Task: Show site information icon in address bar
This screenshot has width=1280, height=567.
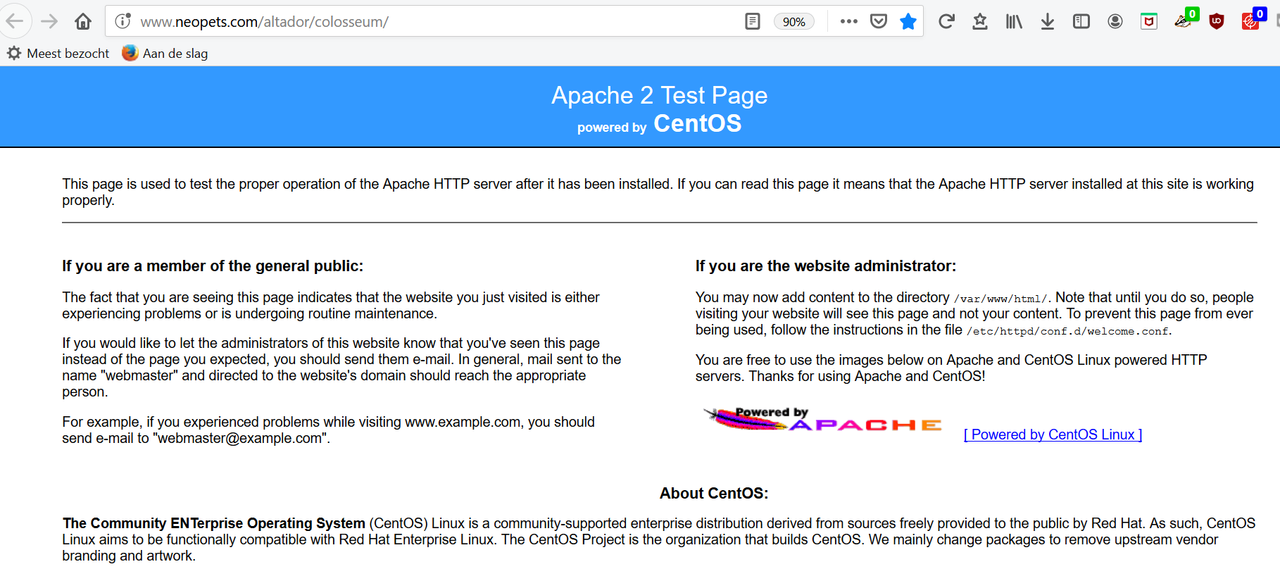Action: click(x=123, y=21)
